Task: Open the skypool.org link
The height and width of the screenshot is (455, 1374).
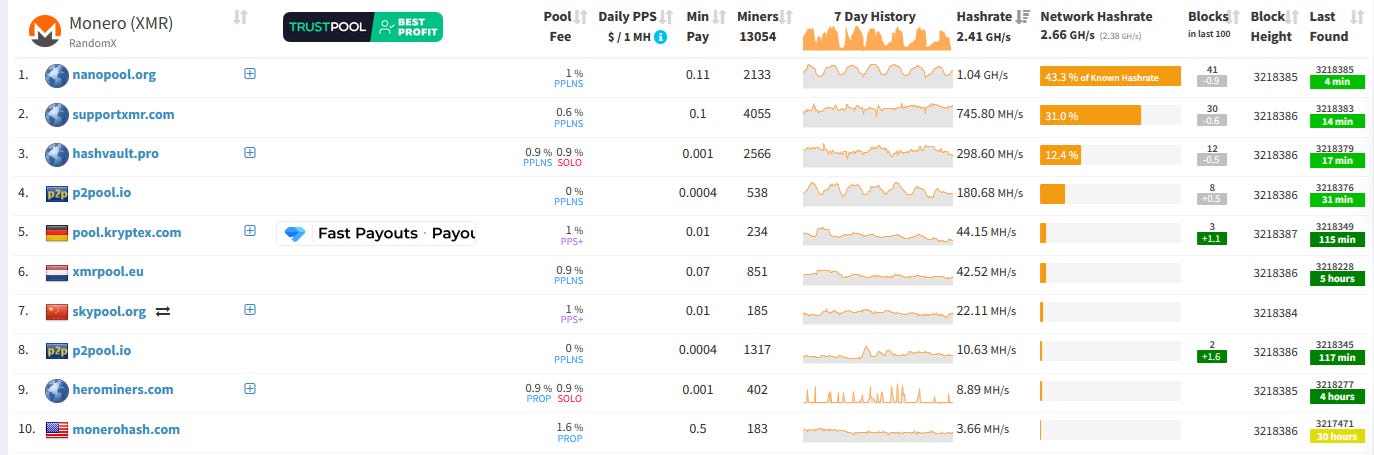Action: pyautogui.click(x=109, y=312)
